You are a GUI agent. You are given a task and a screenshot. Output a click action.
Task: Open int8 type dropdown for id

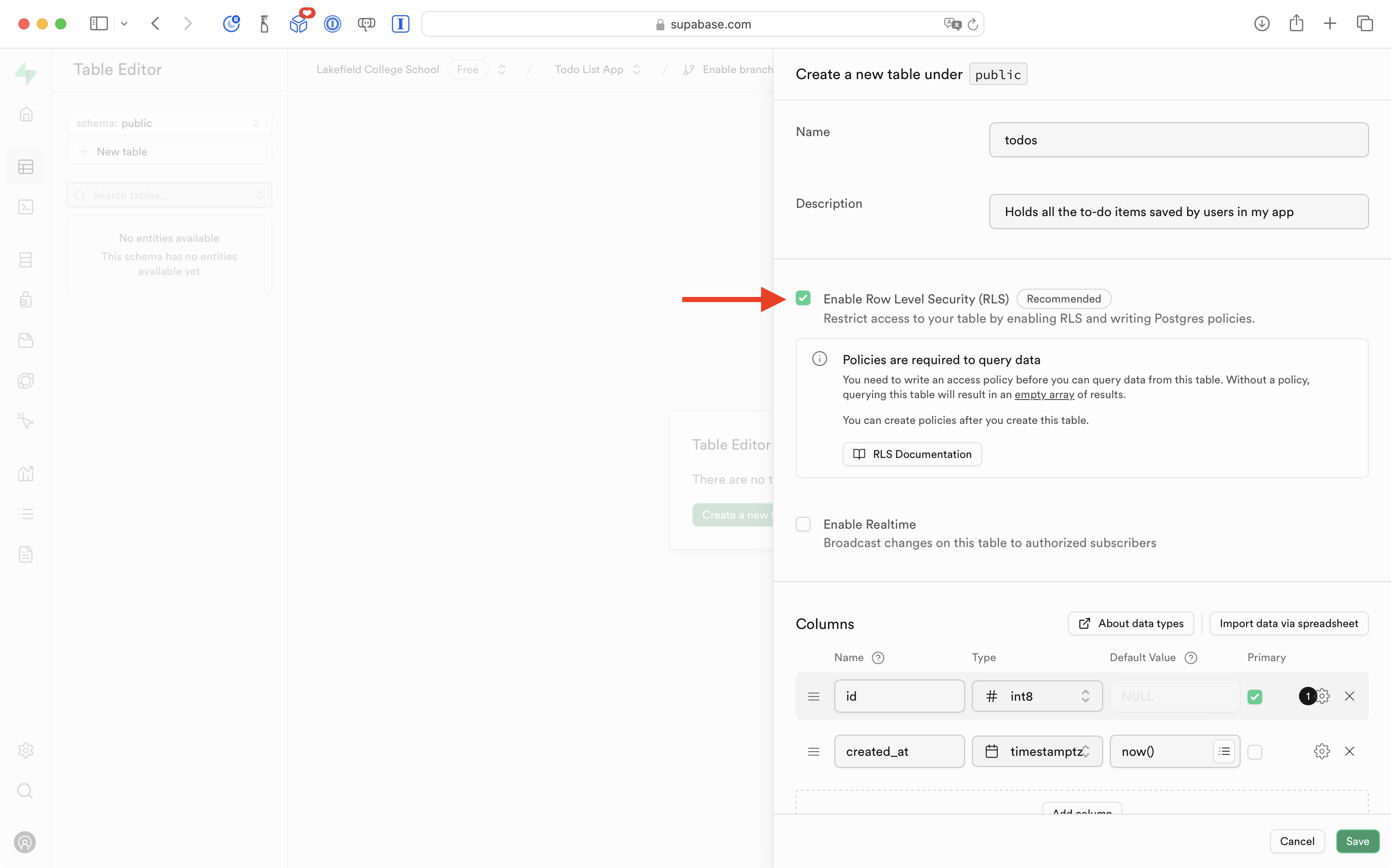tap(1037, 696)
